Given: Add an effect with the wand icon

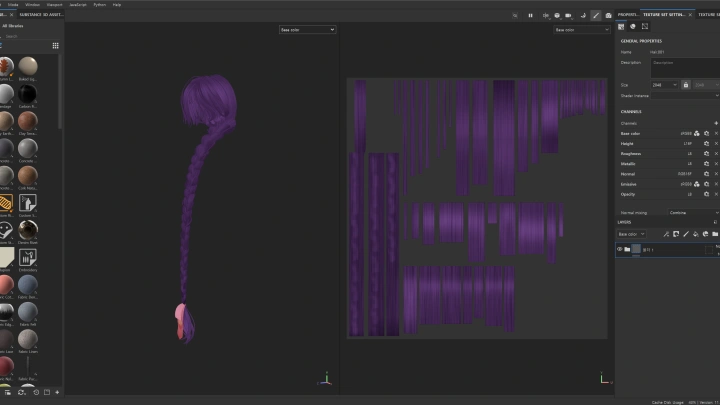Looking at the screenshot, I should pyautogui.click(x=666, y=234).
